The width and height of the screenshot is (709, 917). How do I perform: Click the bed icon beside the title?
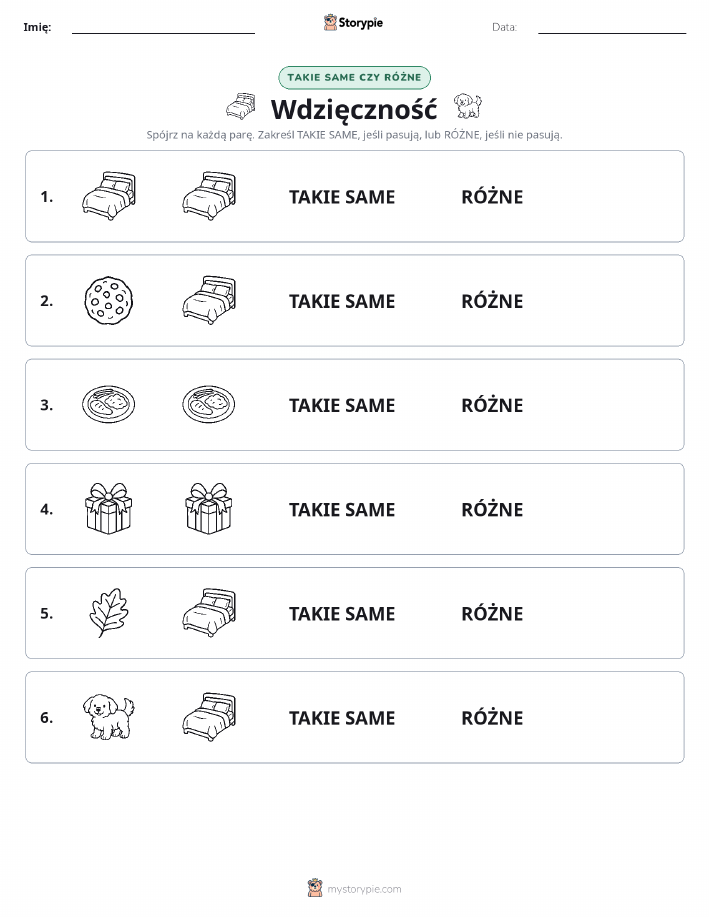tap(241, 106)
